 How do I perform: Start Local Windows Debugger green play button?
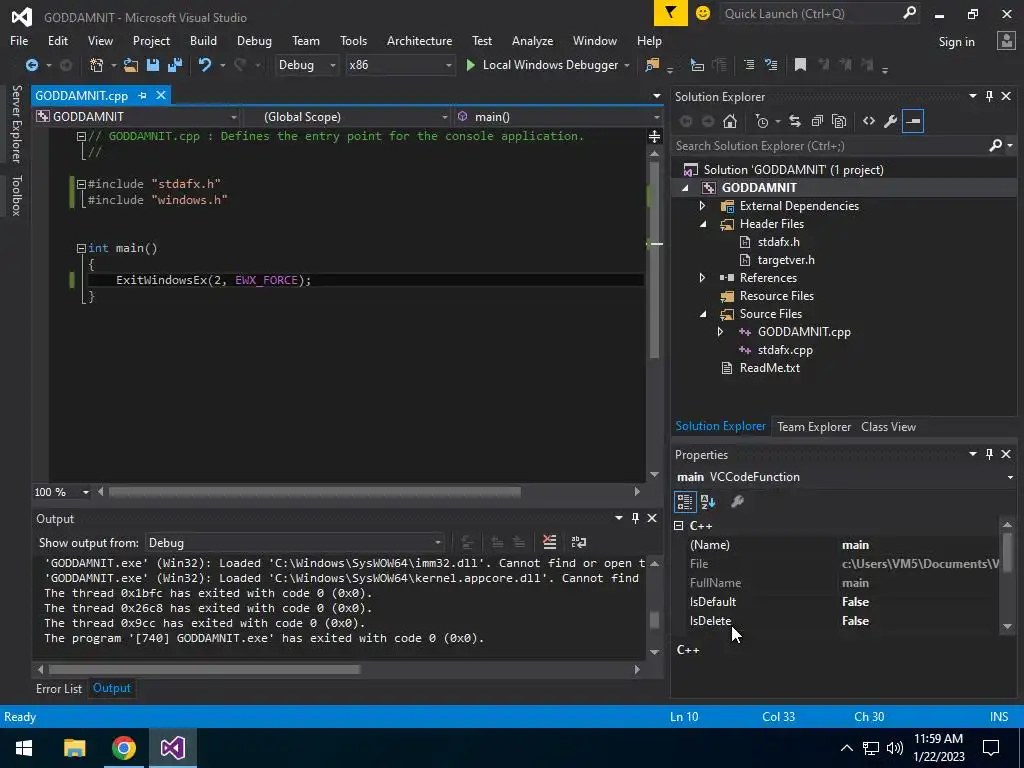[x=470, y=65]
